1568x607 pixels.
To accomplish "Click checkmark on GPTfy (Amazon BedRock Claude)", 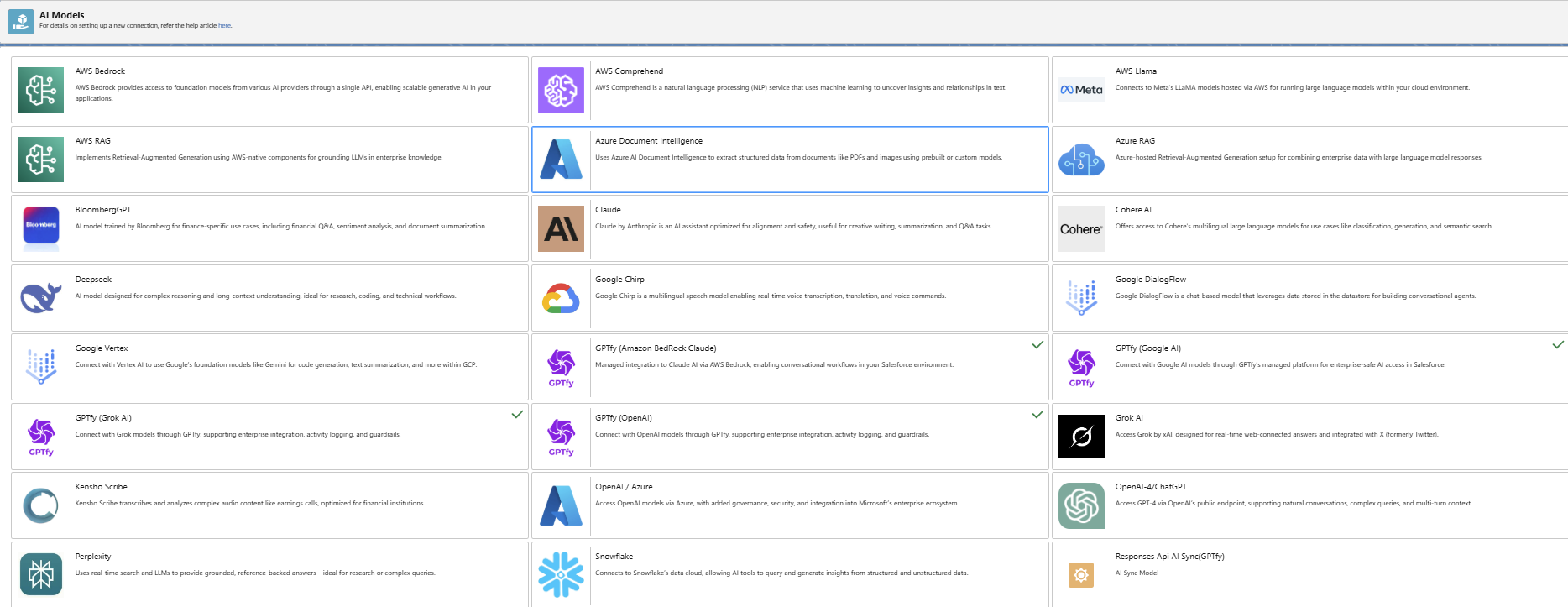I will (x=1037, y=345).
